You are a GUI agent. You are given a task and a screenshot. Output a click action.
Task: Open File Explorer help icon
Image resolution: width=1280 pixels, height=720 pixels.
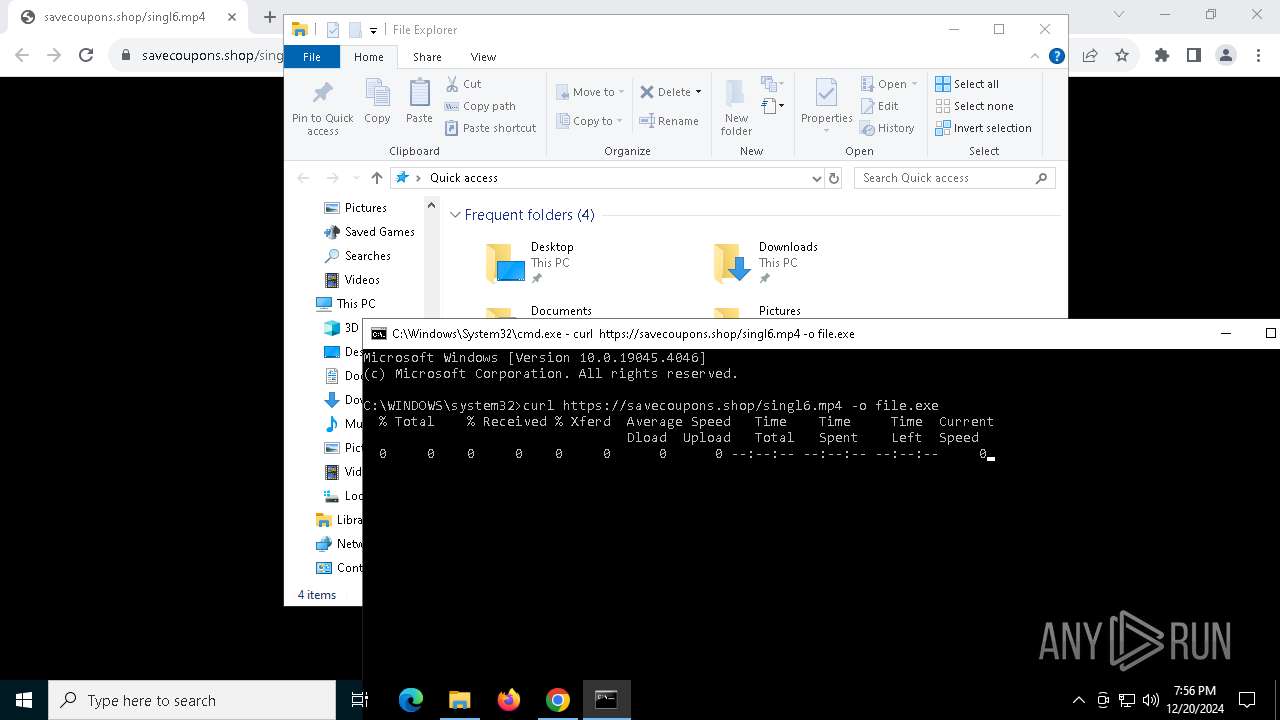pyautogui.click(x=1056, y=57)
